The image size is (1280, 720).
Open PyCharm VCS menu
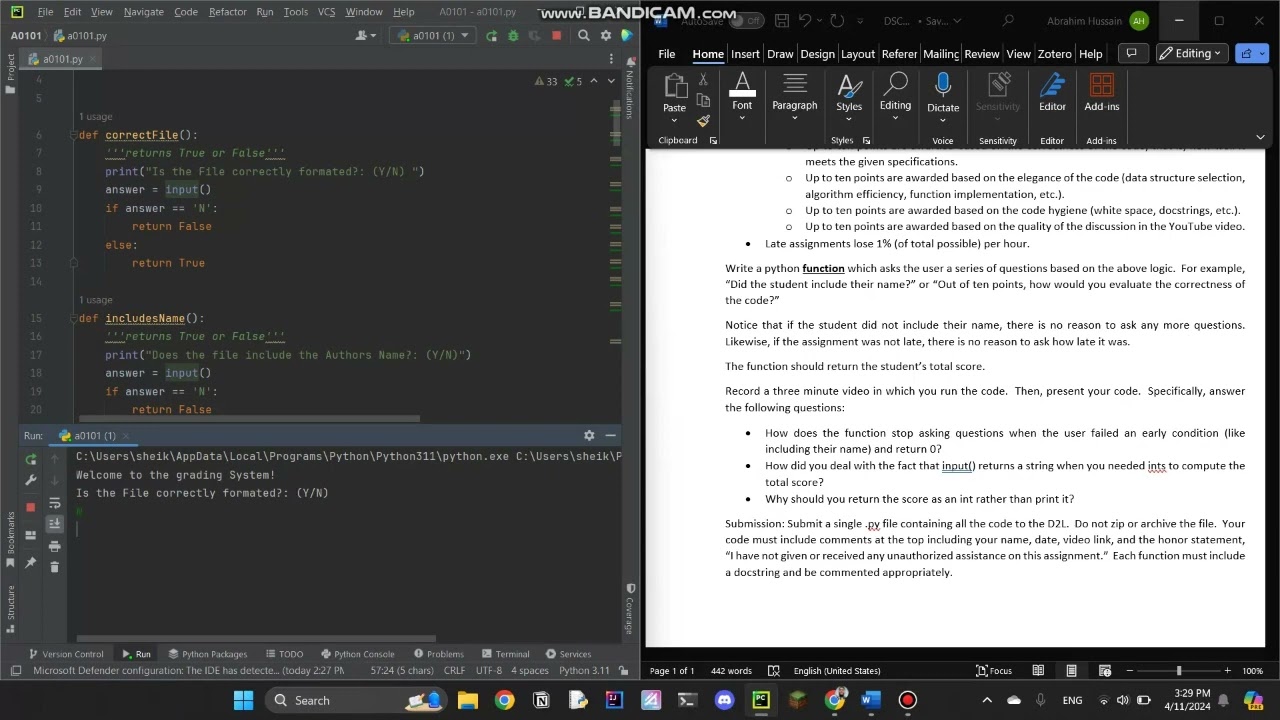pos(326,12)
